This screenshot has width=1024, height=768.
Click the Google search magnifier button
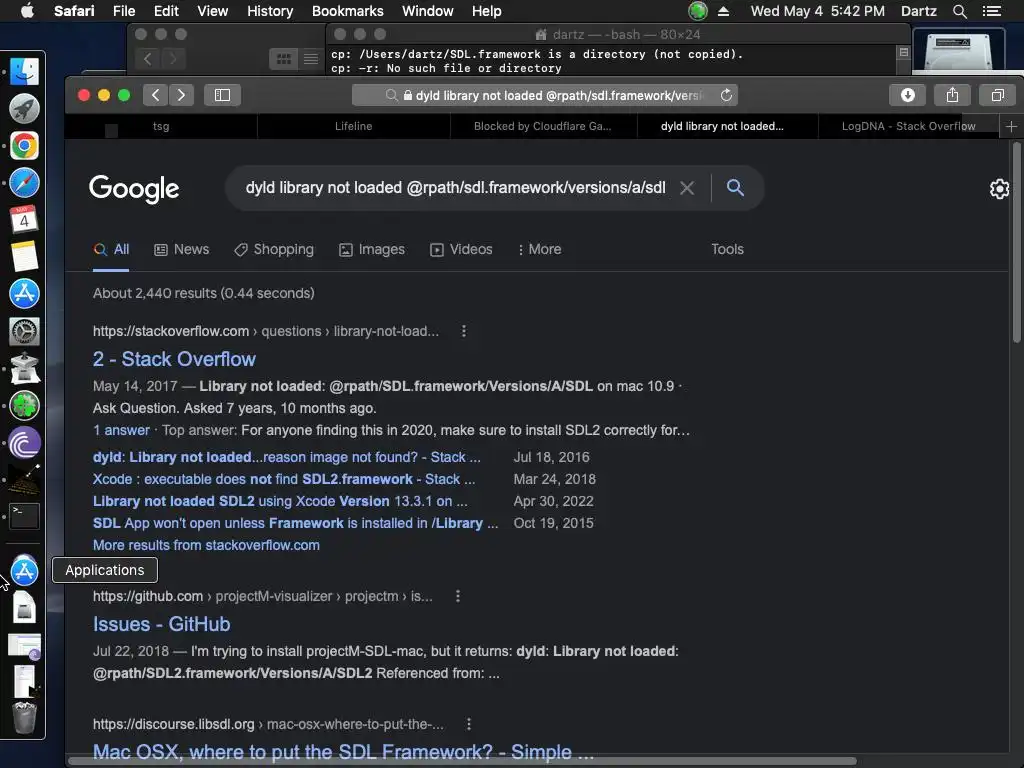(735, 187)
